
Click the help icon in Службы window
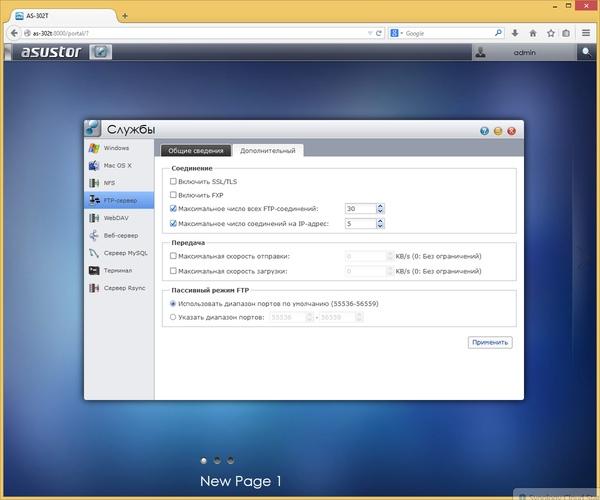(484, 131)
